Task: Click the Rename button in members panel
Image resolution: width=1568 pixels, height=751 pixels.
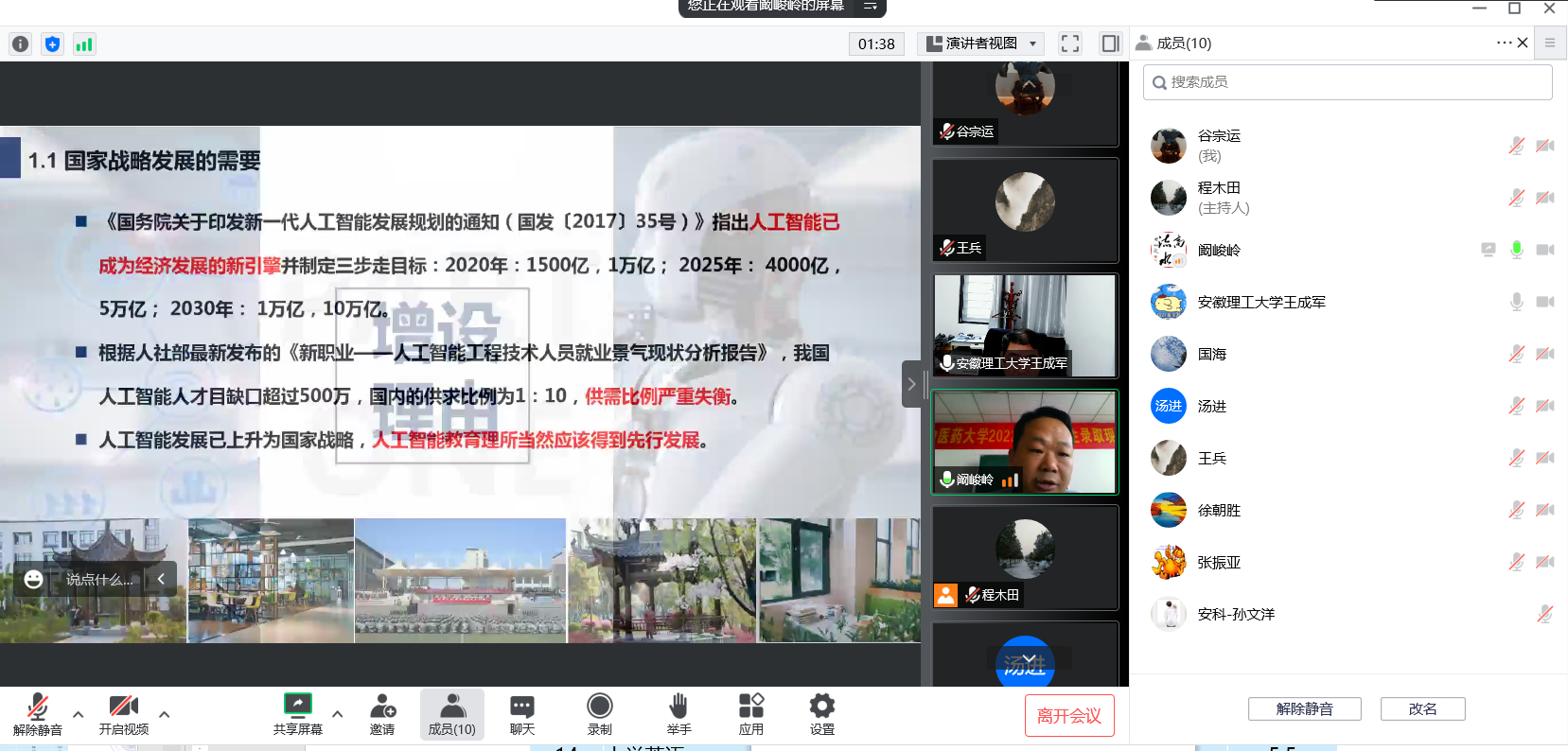Action: pos(1422,709)
